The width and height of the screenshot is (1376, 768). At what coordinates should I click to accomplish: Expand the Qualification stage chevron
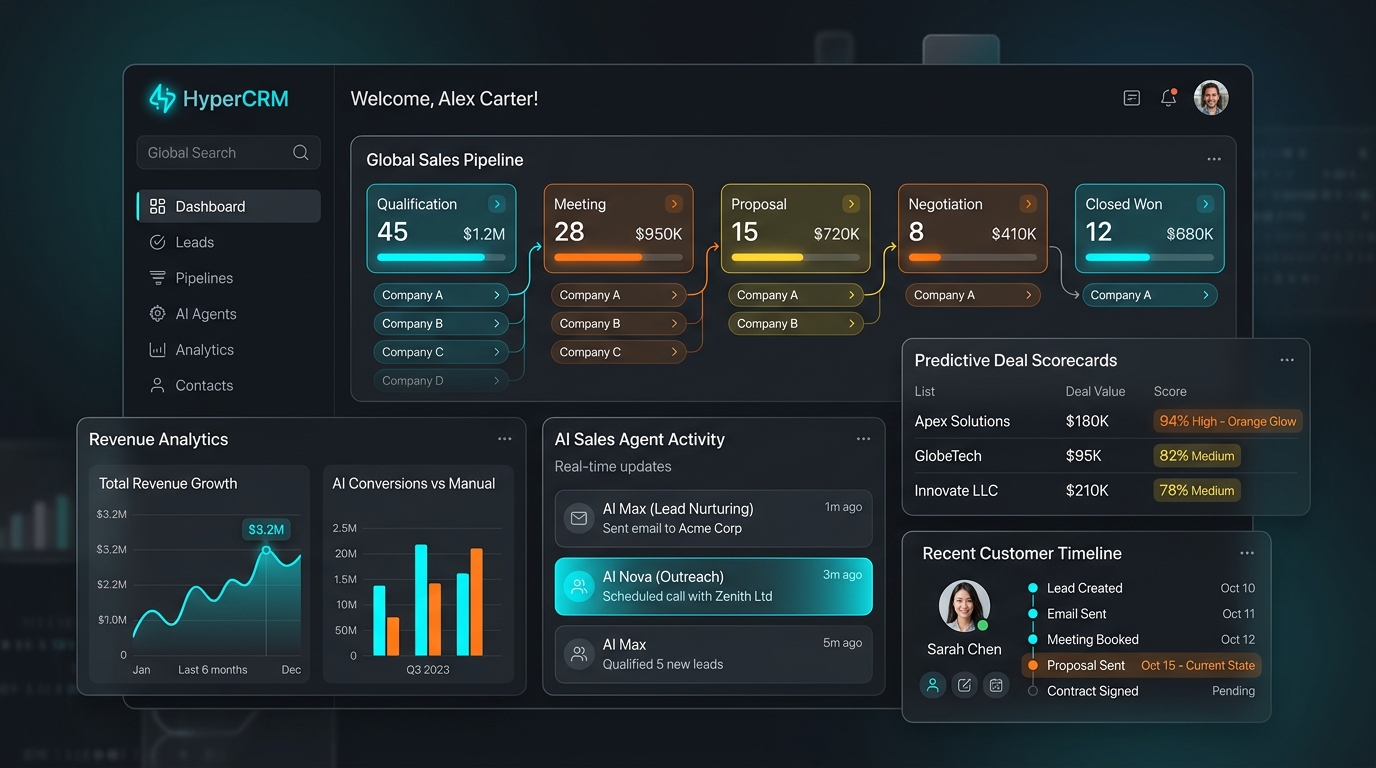[497, 204]
